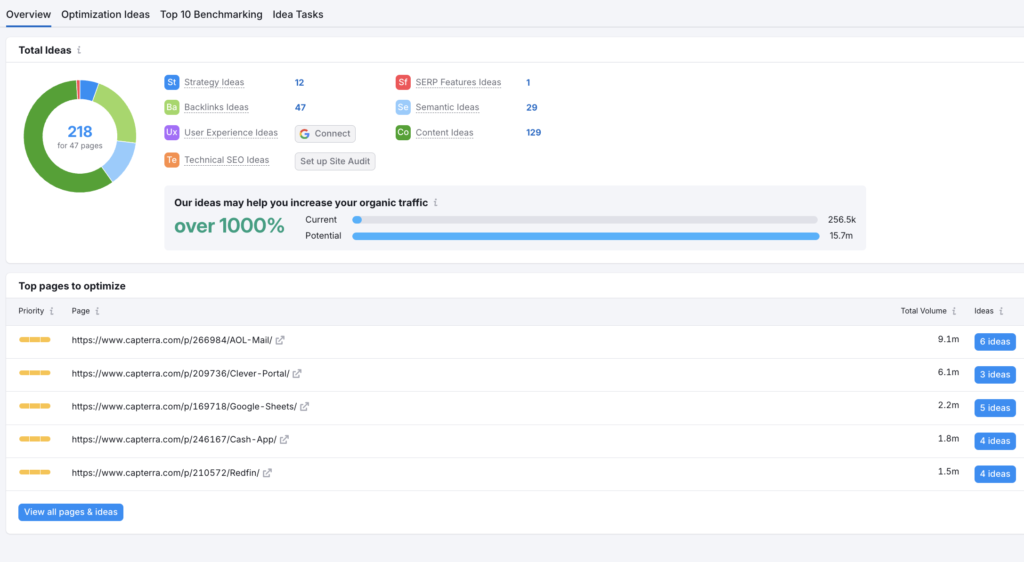Open 6 ideas for AOL-Mail
Viewport: 1024px width, 562px height.
[x=995, y=342]
